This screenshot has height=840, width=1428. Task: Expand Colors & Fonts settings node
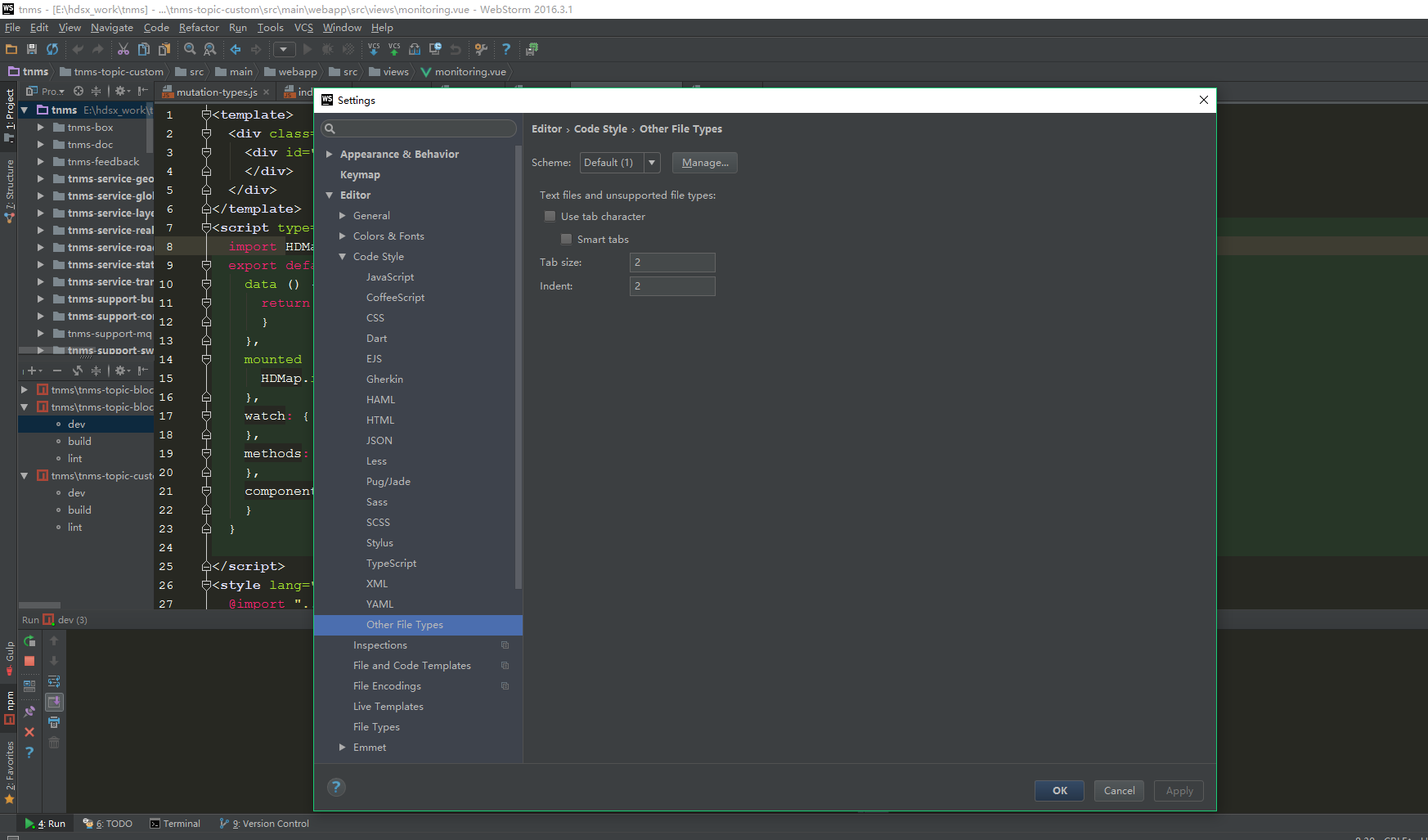coord(342,236)
